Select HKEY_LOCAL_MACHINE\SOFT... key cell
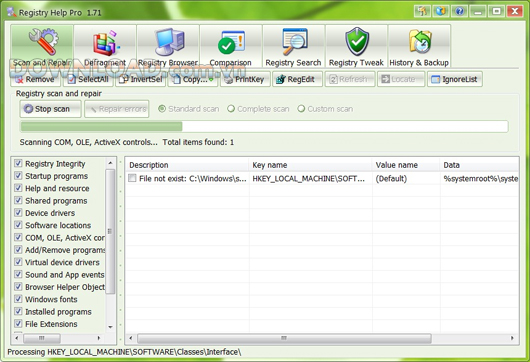The width and height of the screenshot is (530, 362). pos(309,178)
